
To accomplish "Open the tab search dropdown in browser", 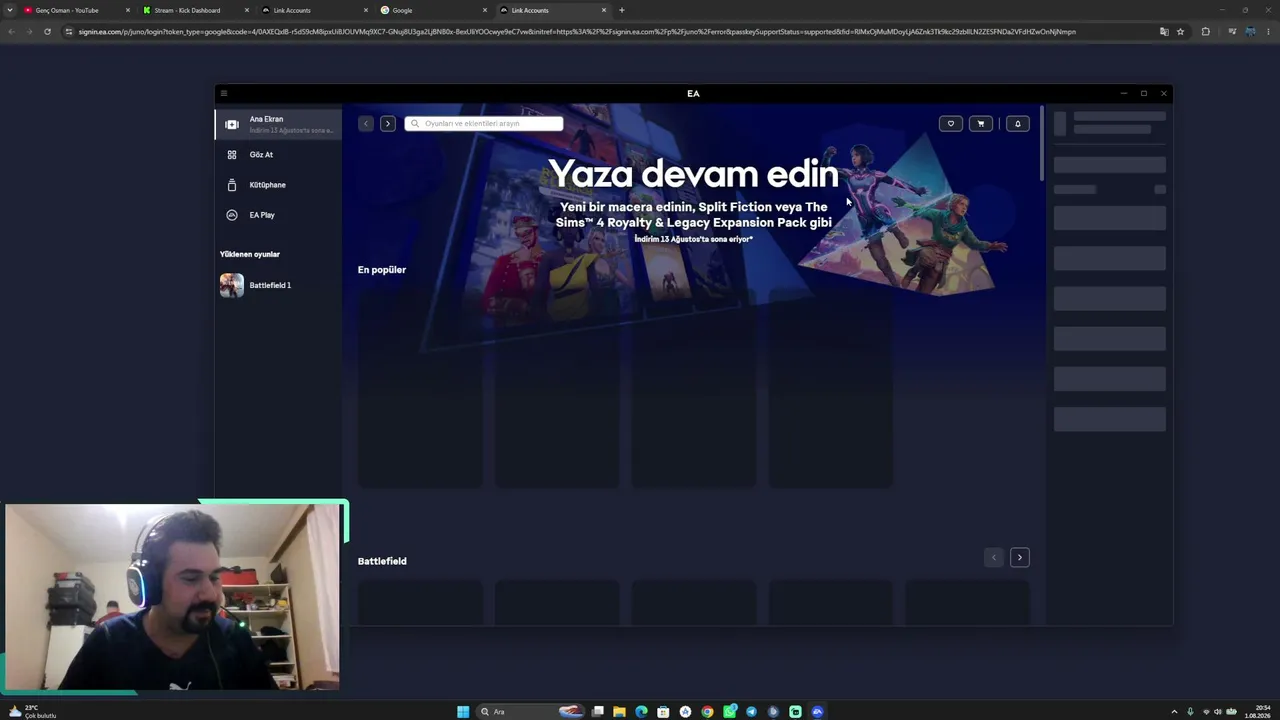I will pyautogui.click(x=10, y=10).
